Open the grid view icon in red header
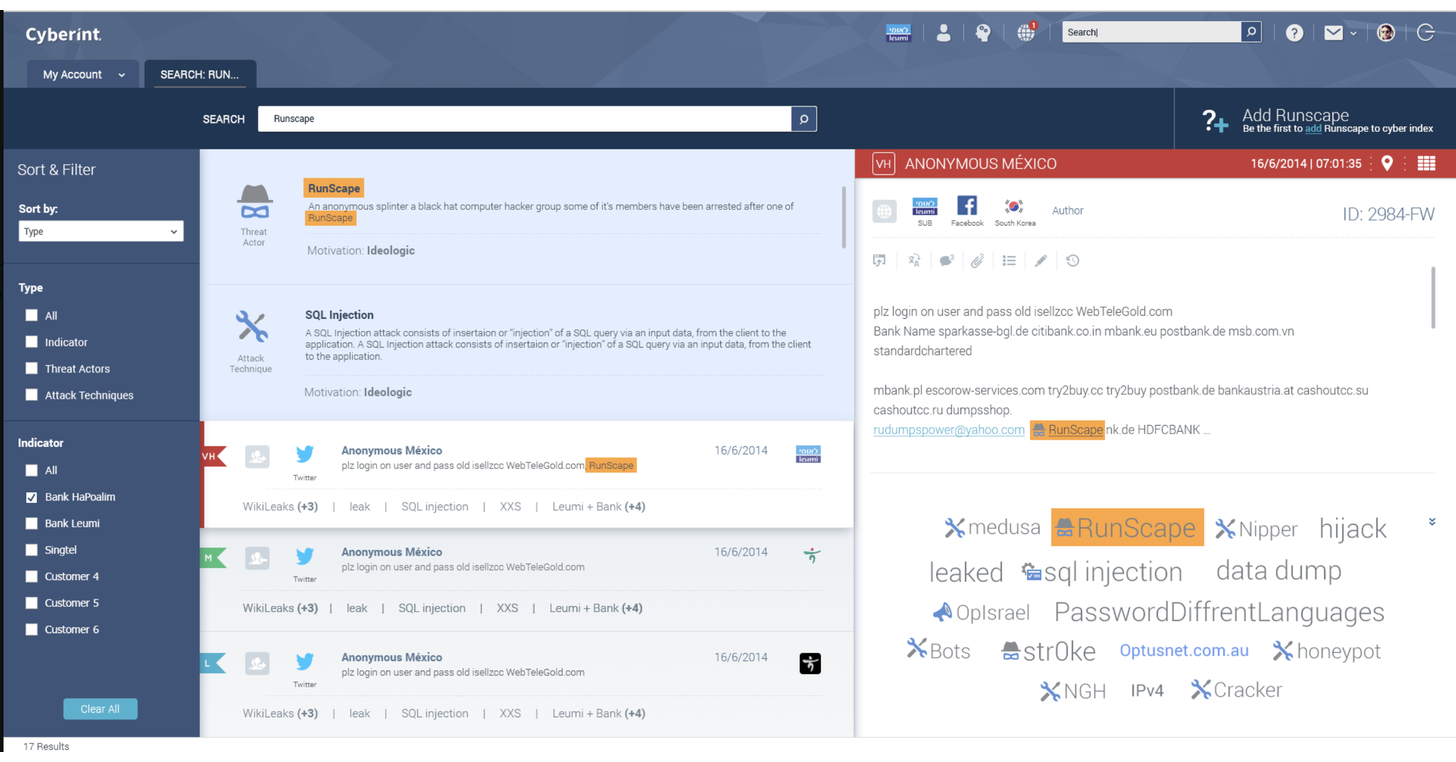 pyautogui.click(x=1427, y=163)
